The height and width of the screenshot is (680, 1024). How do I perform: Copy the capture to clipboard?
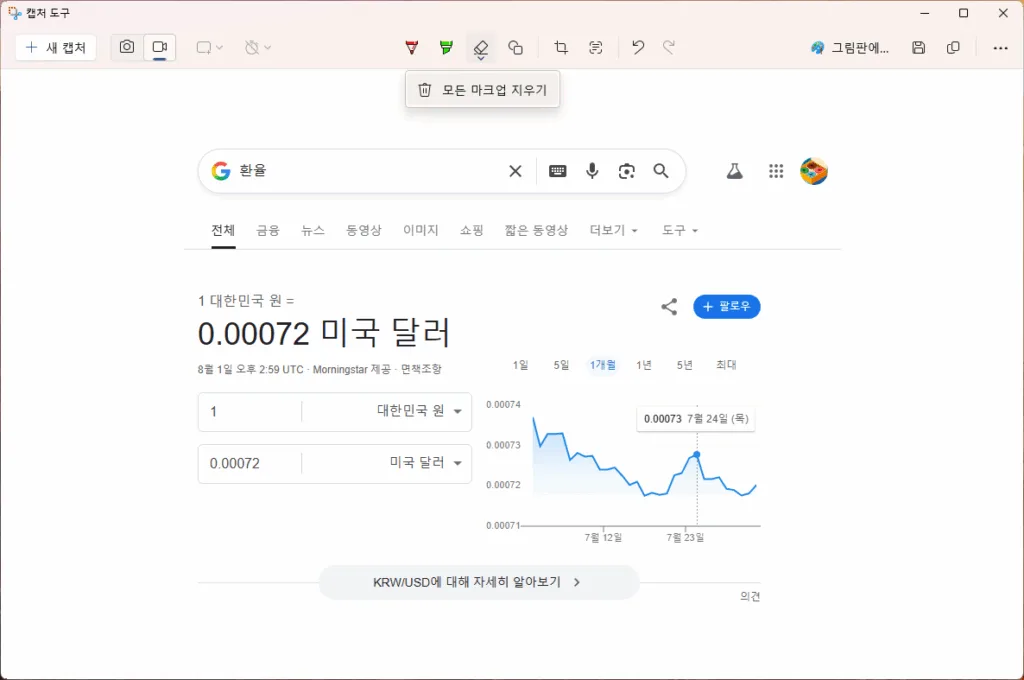[x=953, y=48]
